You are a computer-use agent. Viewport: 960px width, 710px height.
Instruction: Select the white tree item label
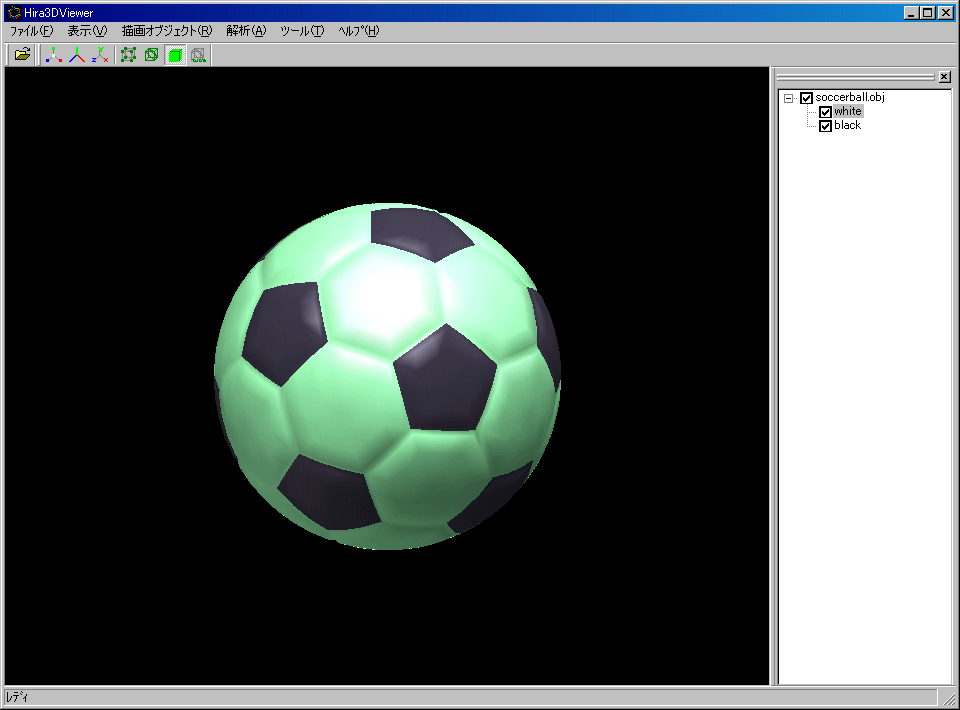click(848, 111)
